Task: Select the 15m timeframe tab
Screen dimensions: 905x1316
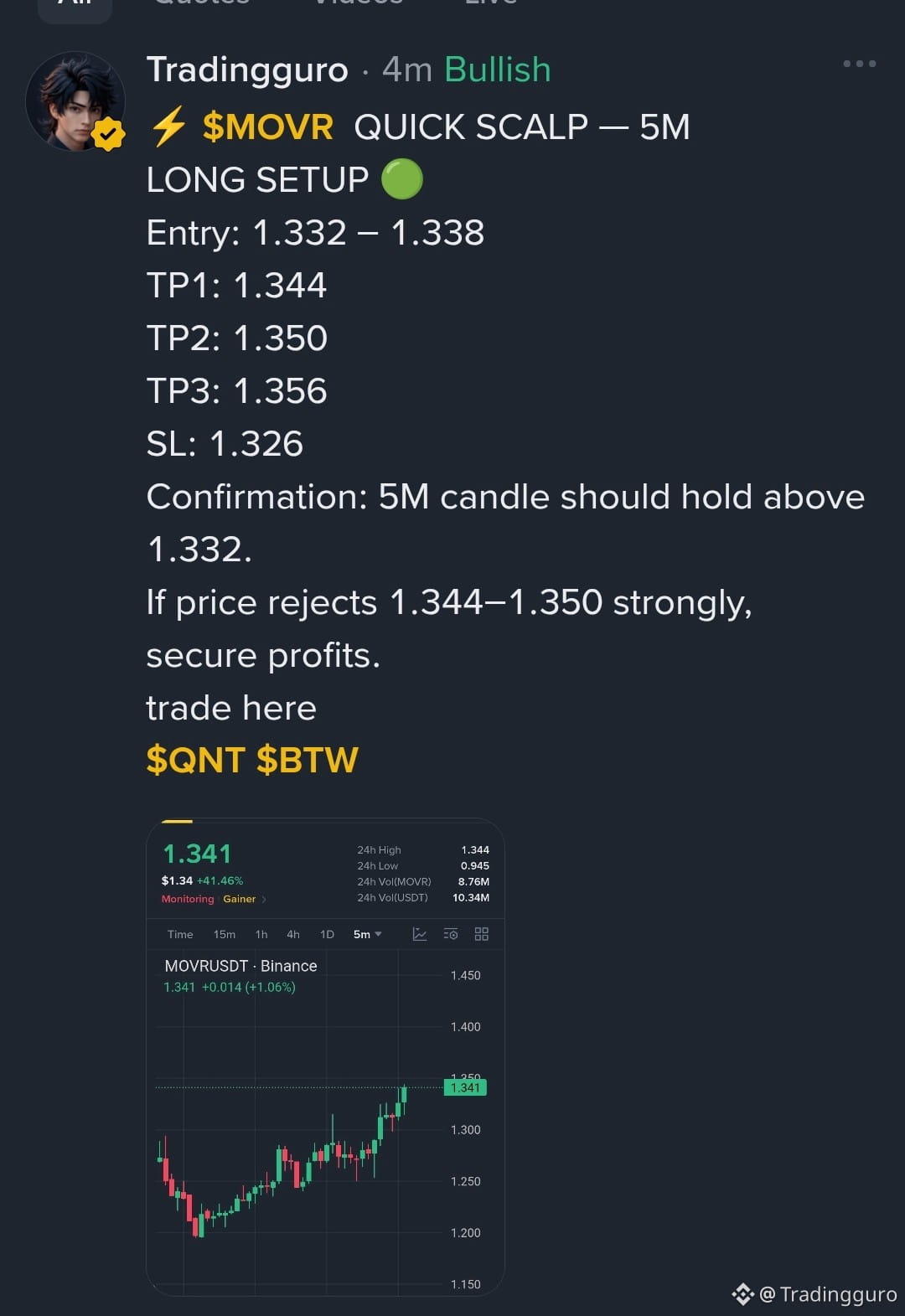Action: pos(224,934)
